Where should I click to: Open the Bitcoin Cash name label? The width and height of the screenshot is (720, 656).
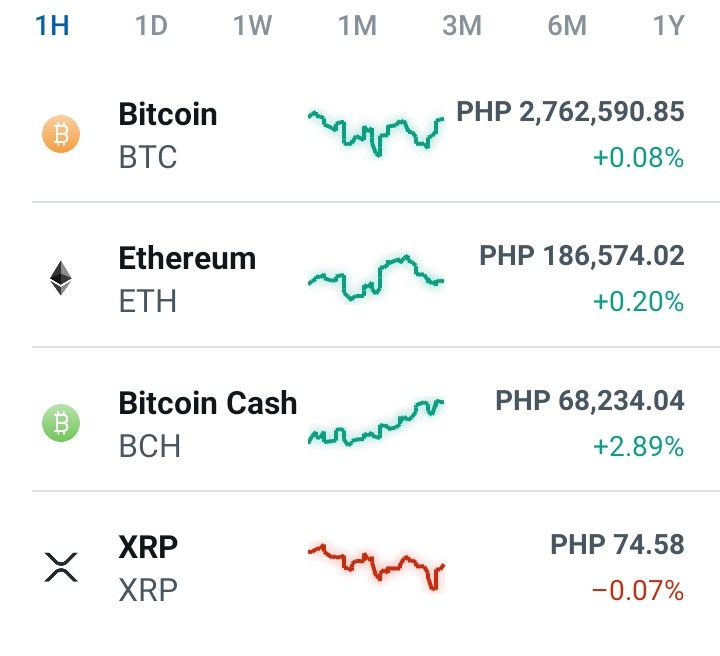208,403
